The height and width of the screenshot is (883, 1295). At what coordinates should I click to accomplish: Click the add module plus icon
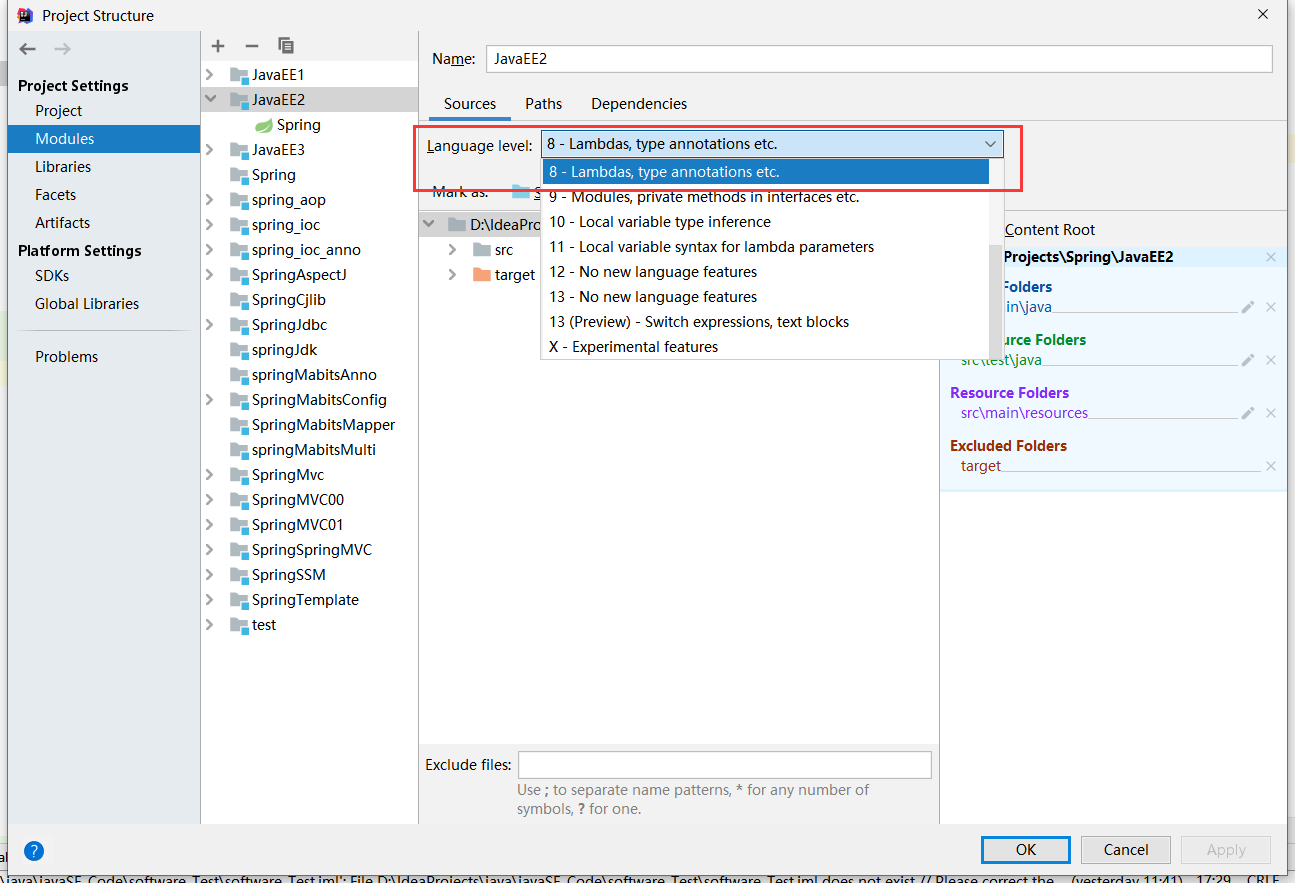coord(219,46)
